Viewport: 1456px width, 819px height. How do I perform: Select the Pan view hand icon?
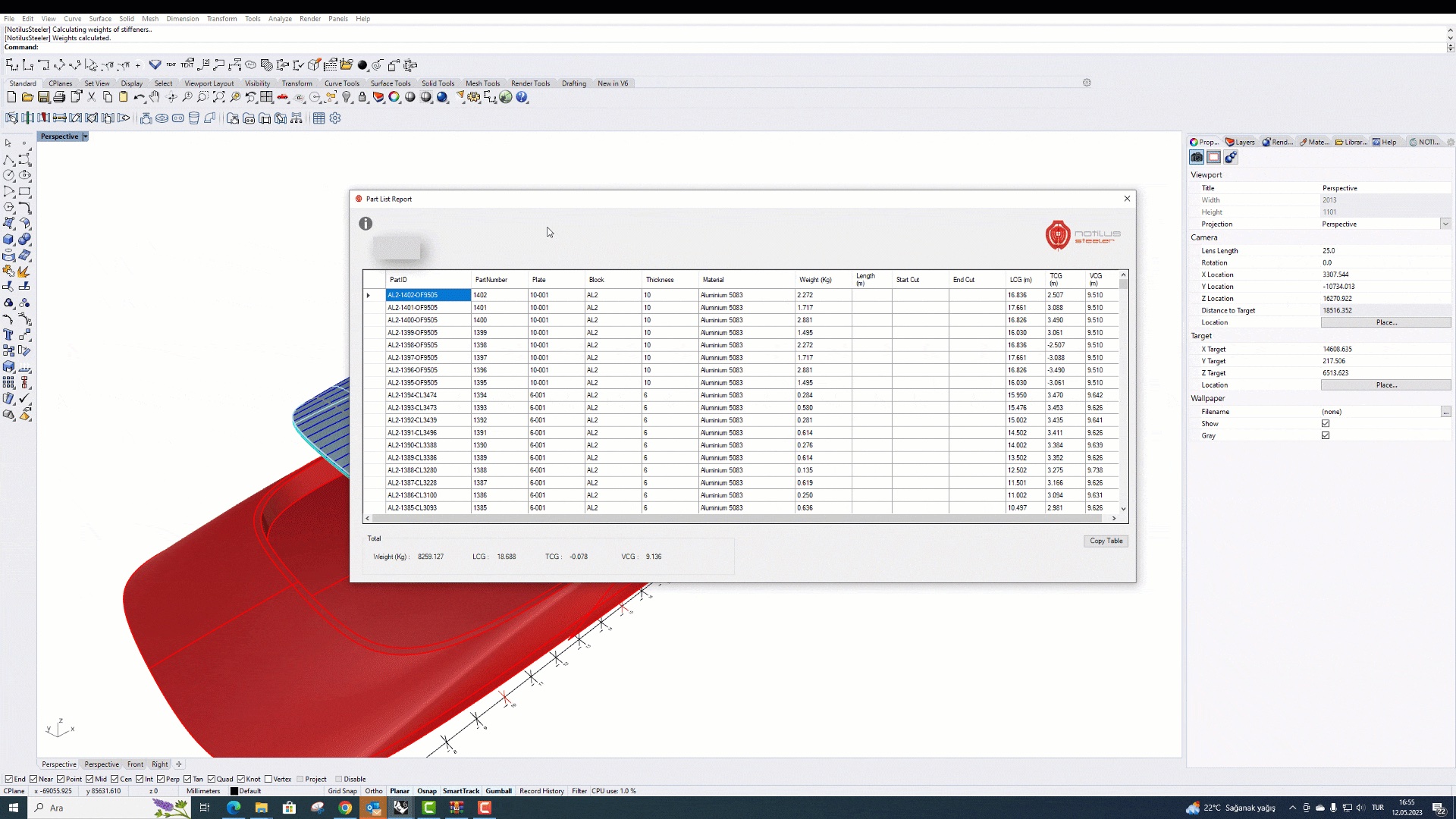pos(155,97)
